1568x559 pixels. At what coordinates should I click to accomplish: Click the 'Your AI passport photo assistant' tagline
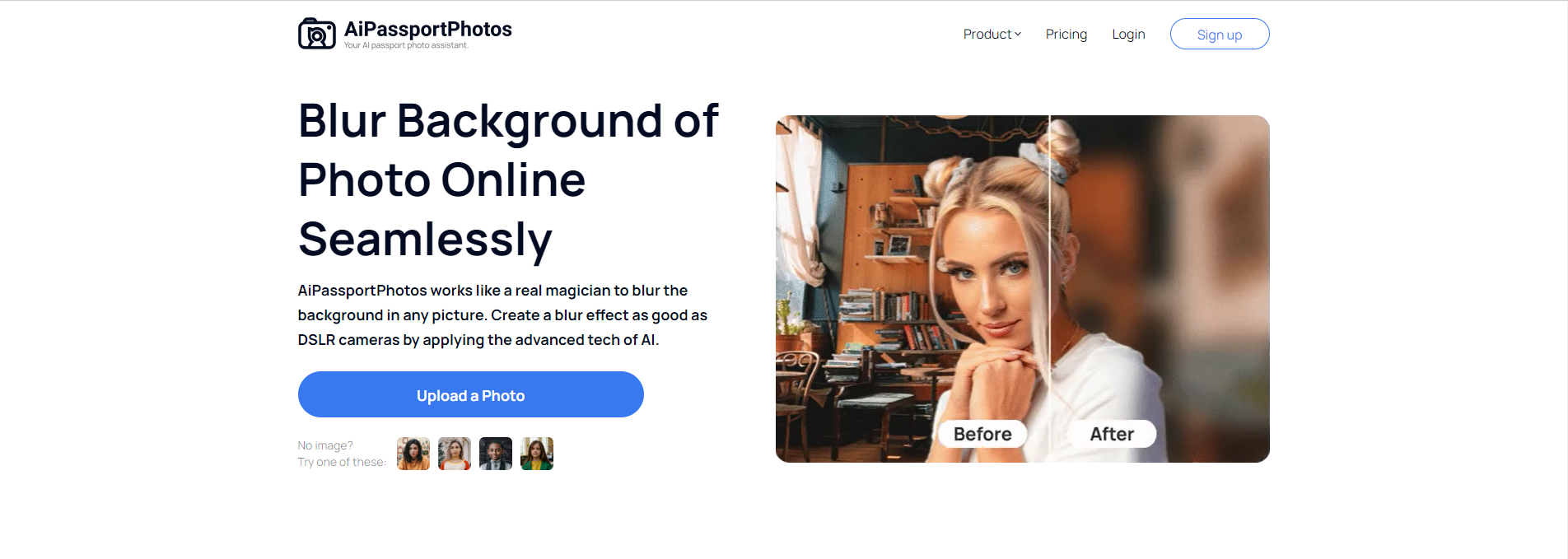point(406,46)
